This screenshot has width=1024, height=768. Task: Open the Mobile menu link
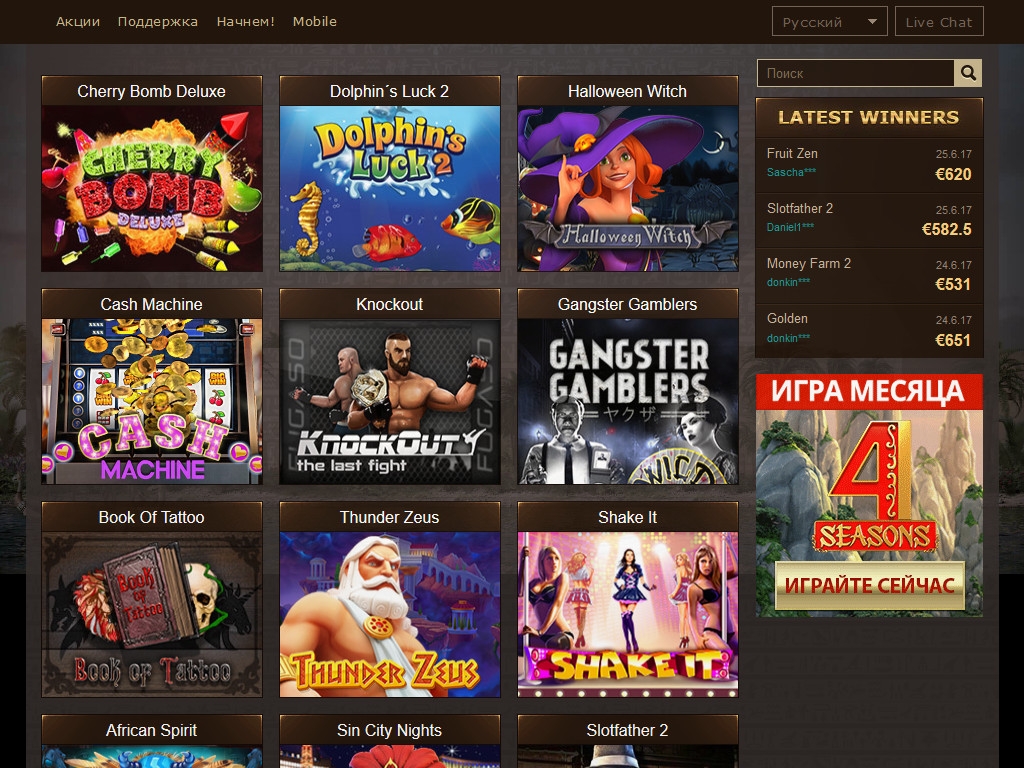pyautogui.click(x=314, y=21)
